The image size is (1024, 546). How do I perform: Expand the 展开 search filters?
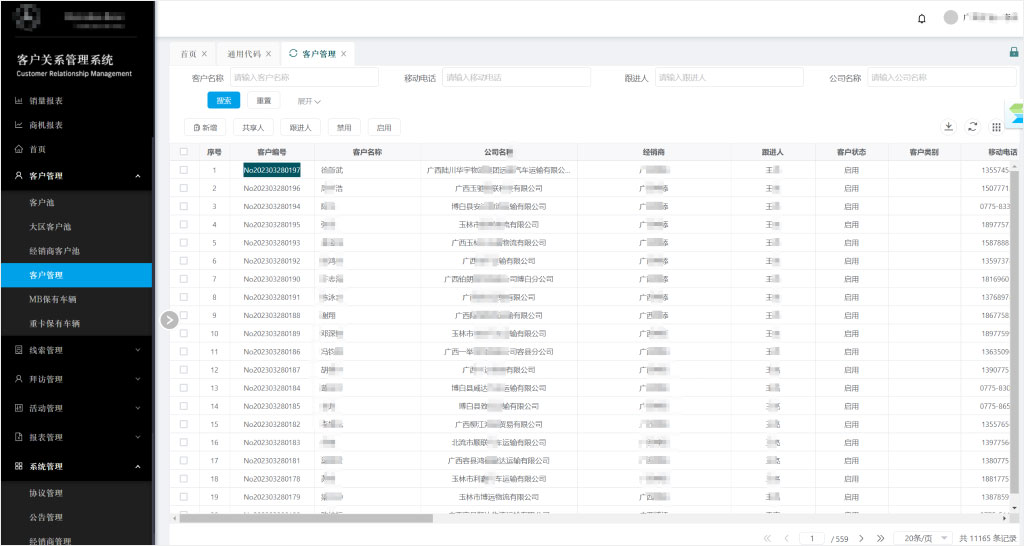point(309,101)
